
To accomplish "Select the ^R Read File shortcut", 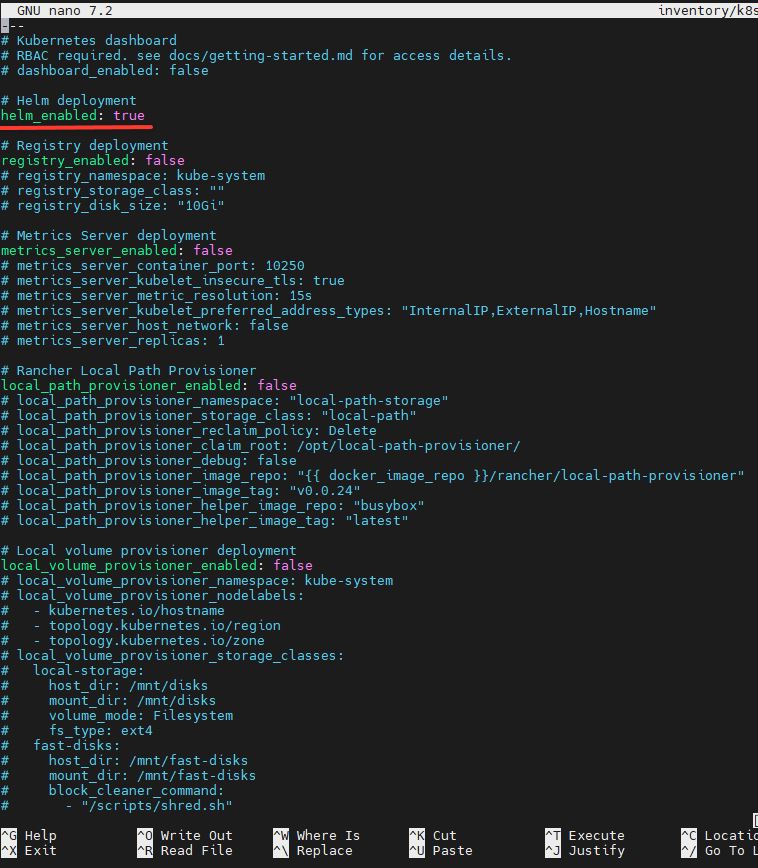I will (185, 850).
